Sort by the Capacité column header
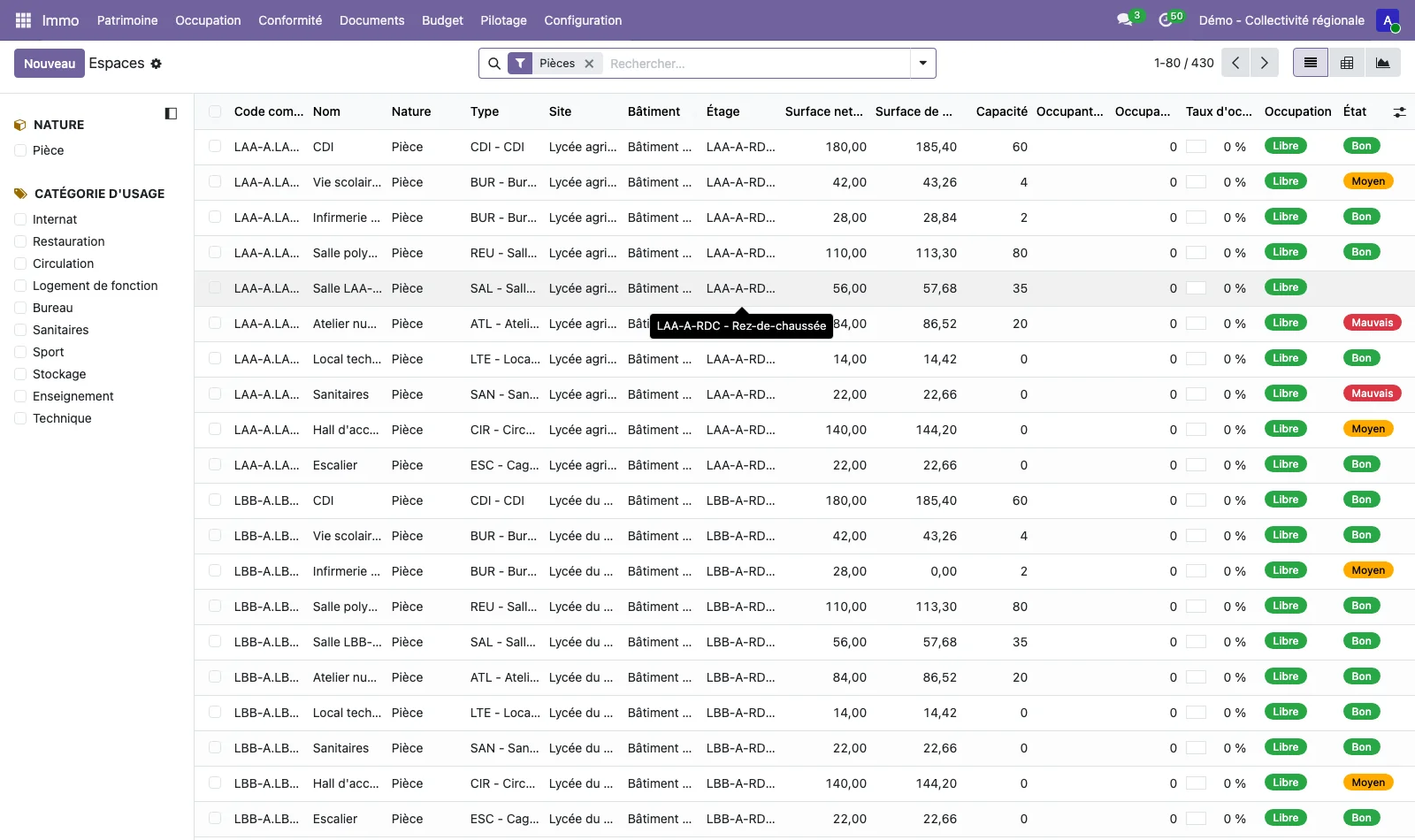The height and width of the screenshot is (840, 1415). coord(1001,111)
